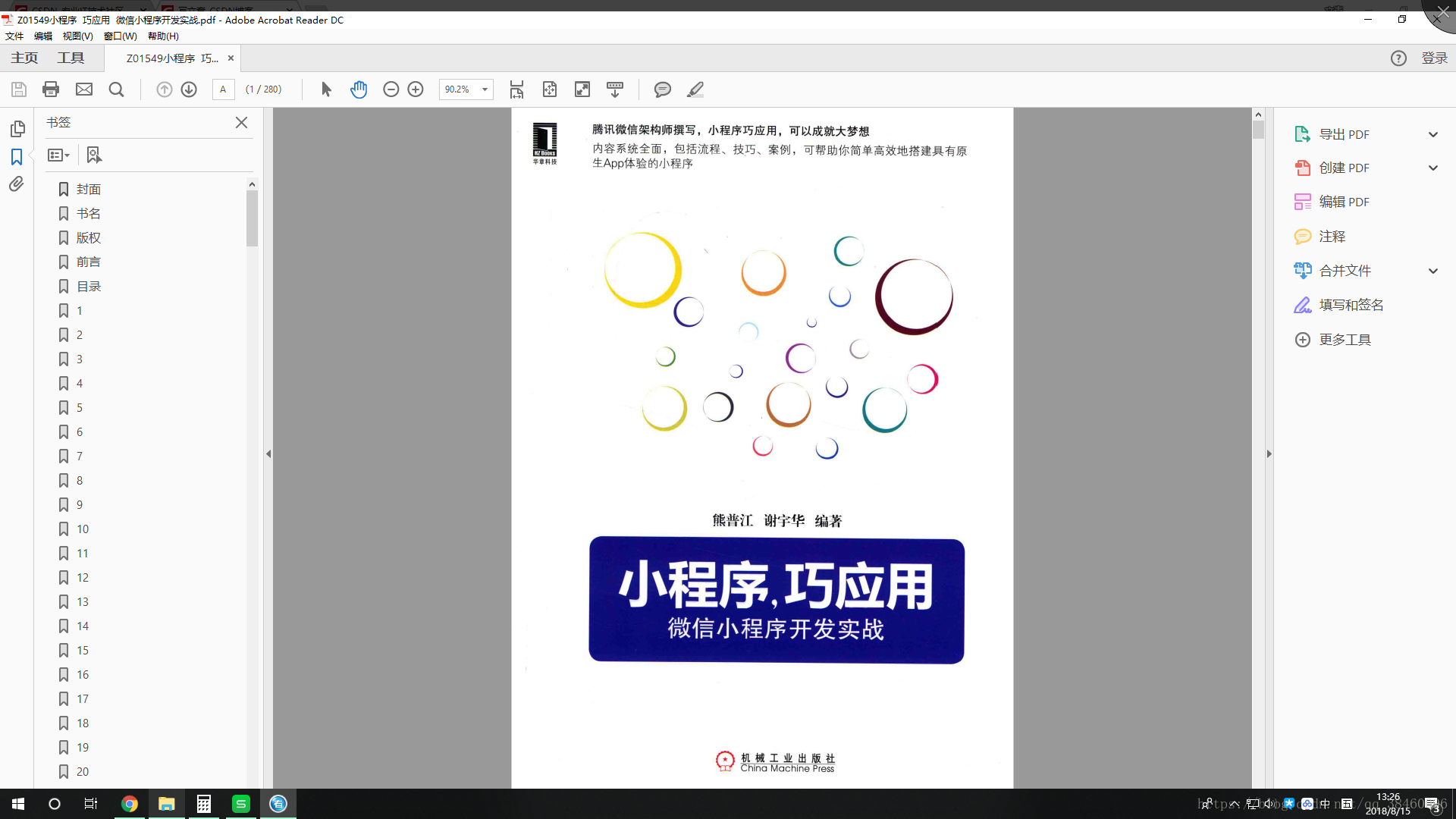Jump to the 目录 bookmark
This screenshot has width=1456, height=819.
tap(88, 287)
